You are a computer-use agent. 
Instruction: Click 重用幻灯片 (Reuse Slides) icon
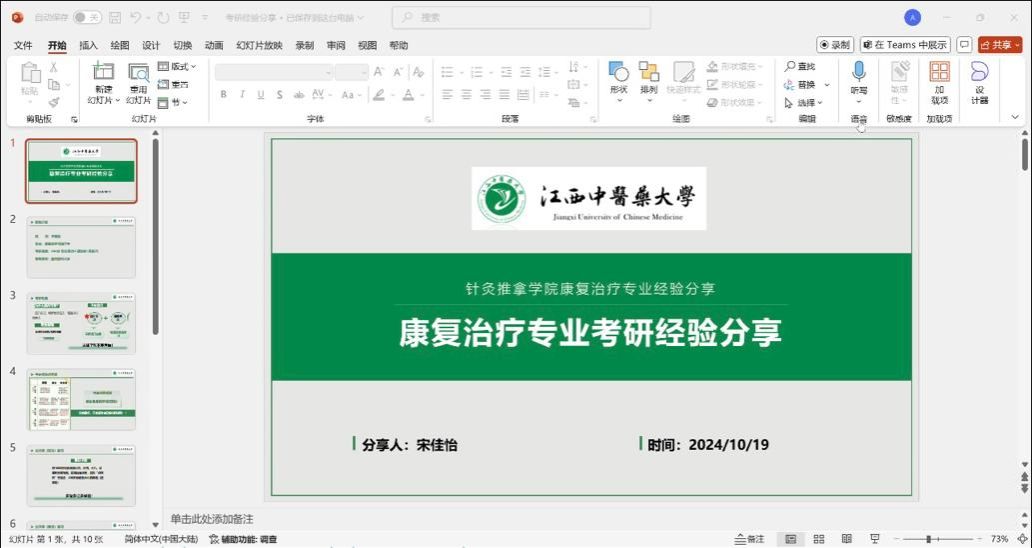click(x=139, y=72)
